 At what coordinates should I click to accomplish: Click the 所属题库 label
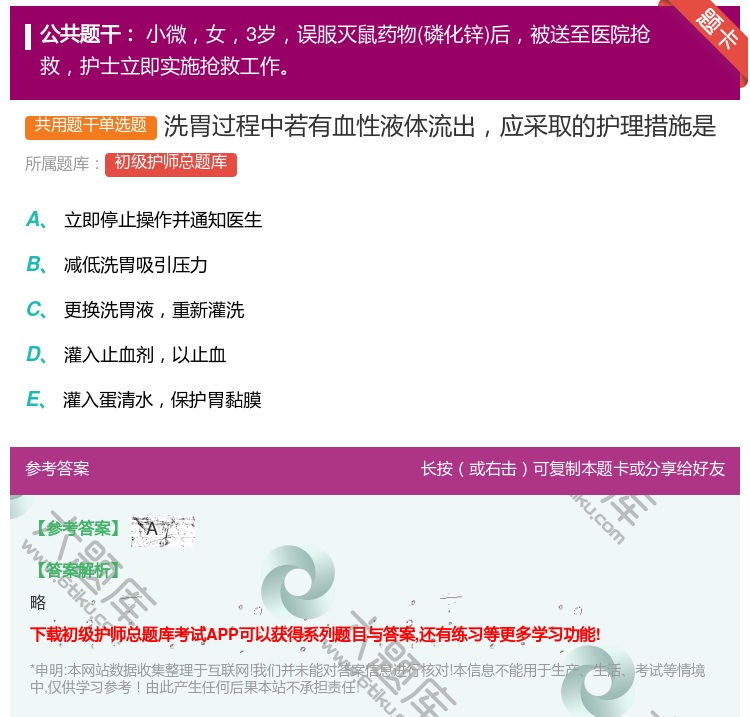[62, 164]
